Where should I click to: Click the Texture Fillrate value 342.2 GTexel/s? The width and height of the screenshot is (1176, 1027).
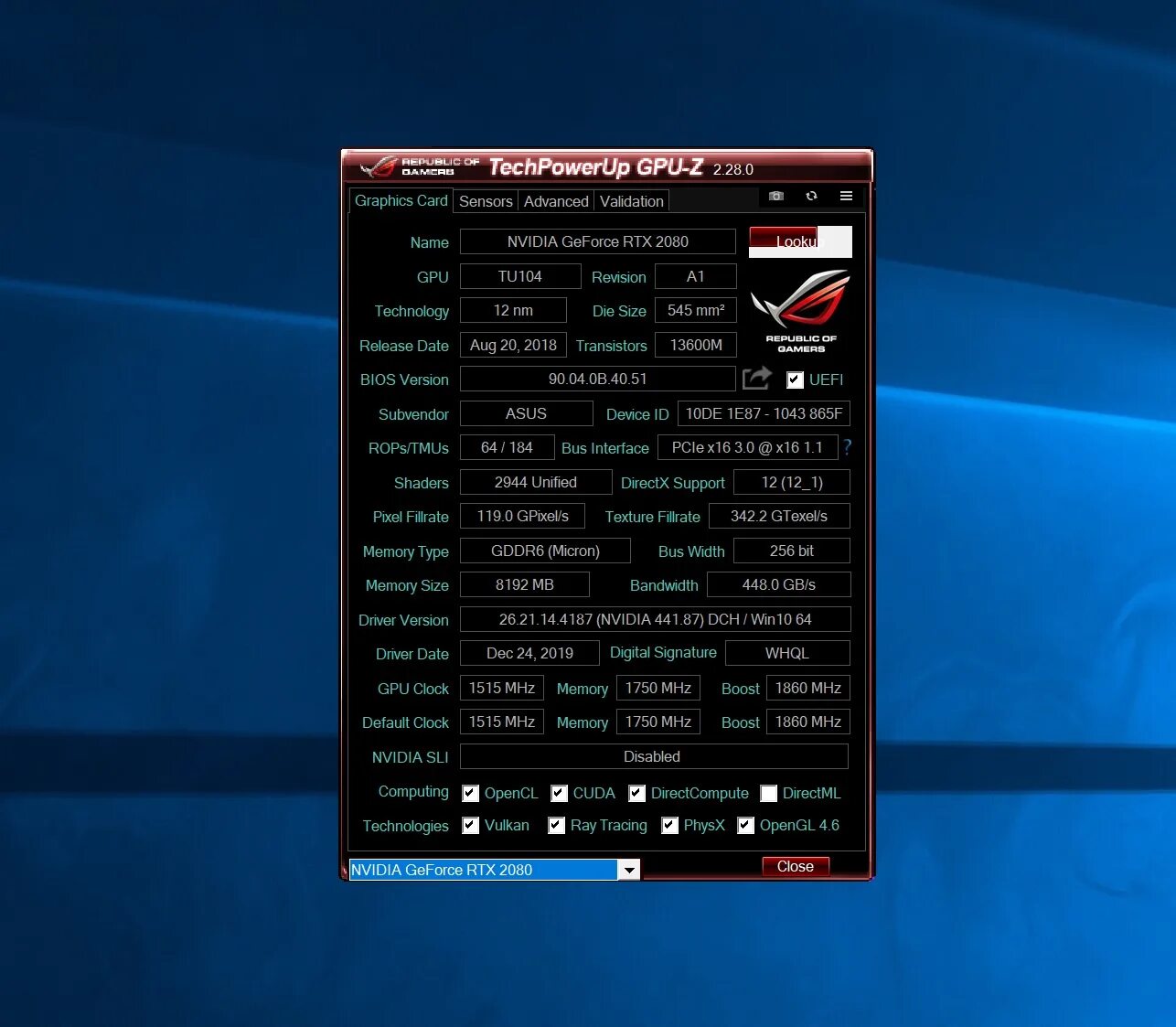click(x=779, y=516)
